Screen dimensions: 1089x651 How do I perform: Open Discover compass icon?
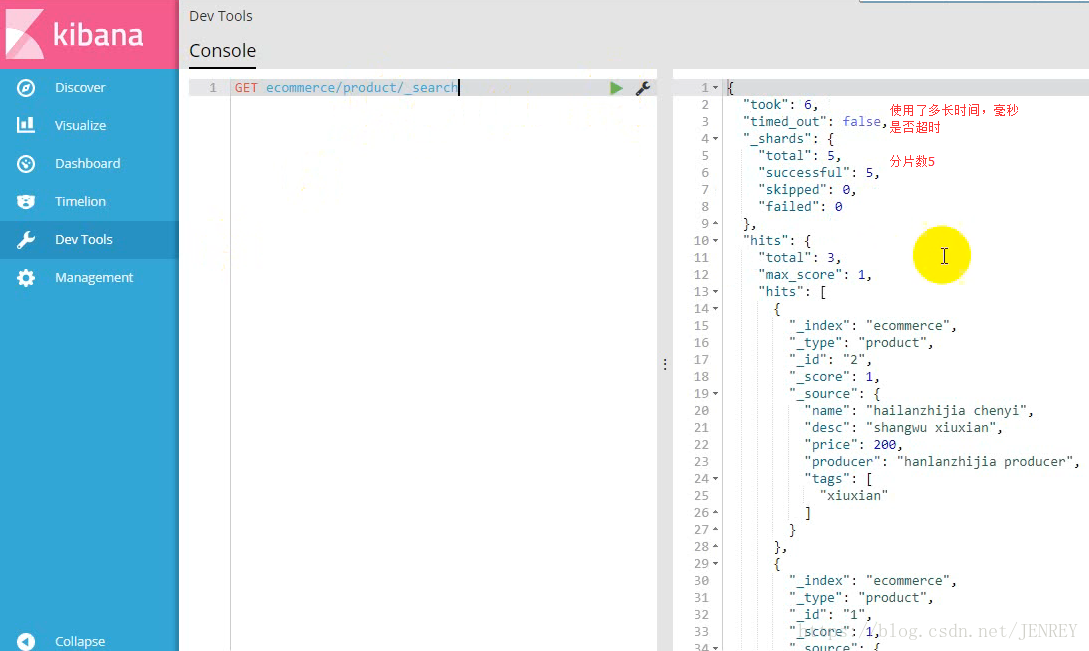coord(26,88)
